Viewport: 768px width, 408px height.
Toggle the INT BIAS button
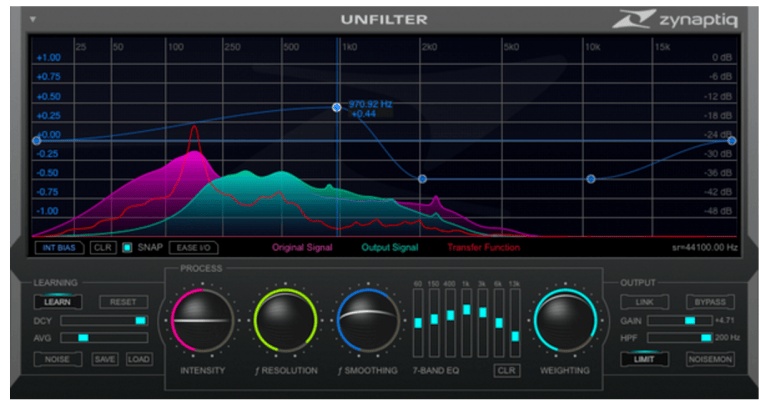point(59,248)
